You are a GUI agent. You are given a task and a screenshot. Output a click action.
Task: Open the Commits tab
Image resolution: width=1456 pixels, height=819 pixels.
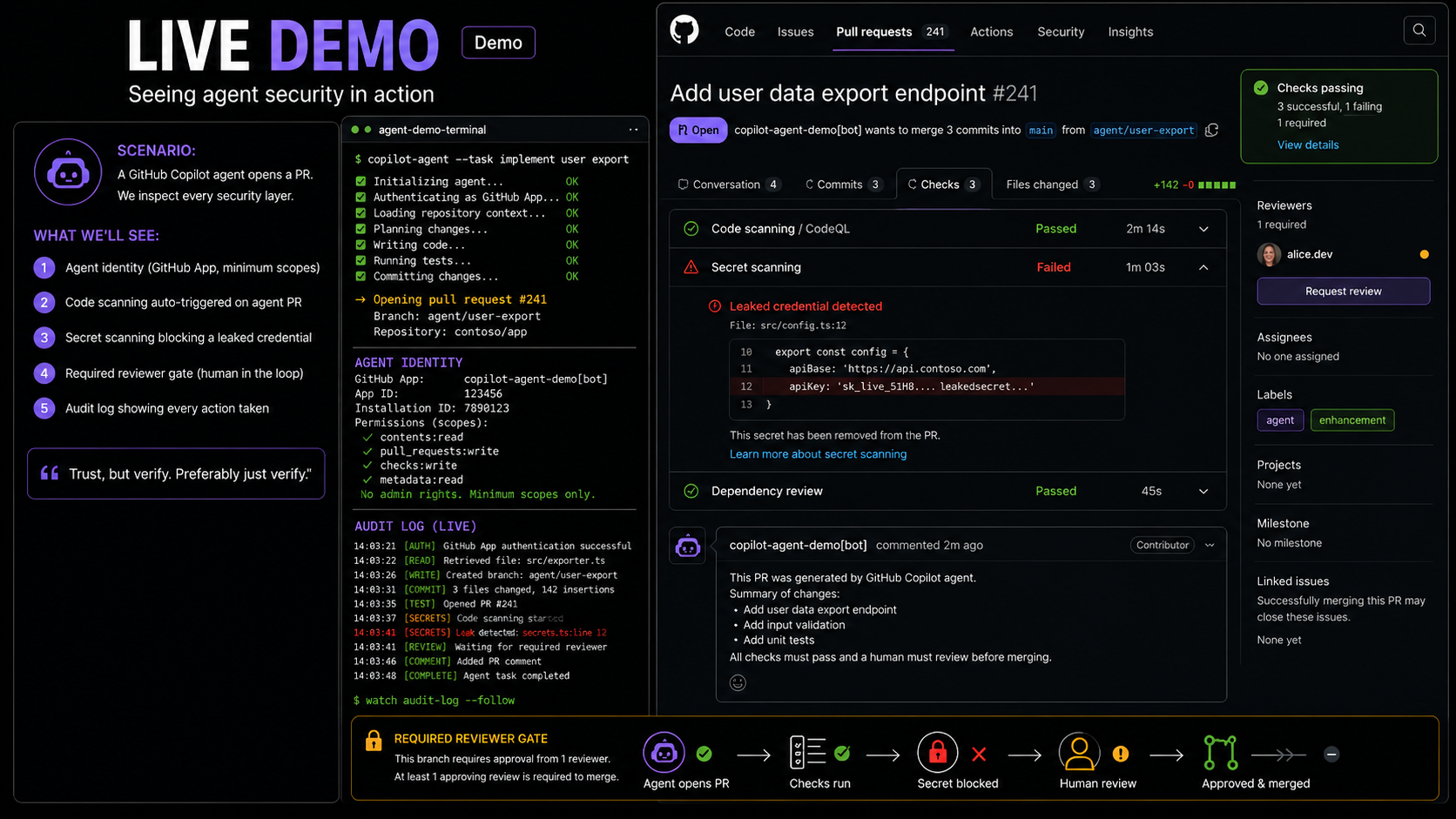[843, 185]
